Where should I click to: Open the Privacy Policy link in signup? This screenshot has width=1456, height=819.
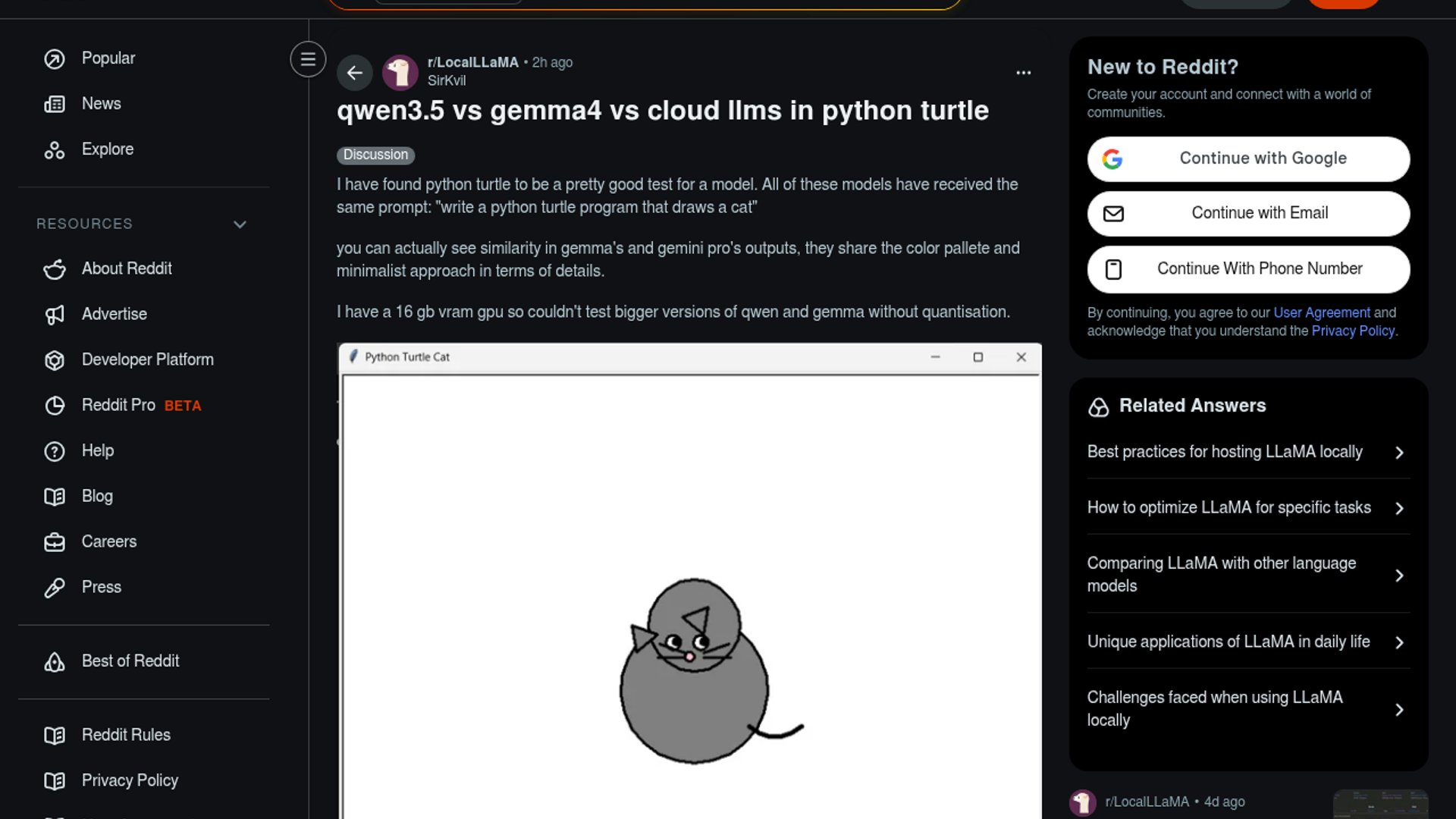pos(1352,331)
